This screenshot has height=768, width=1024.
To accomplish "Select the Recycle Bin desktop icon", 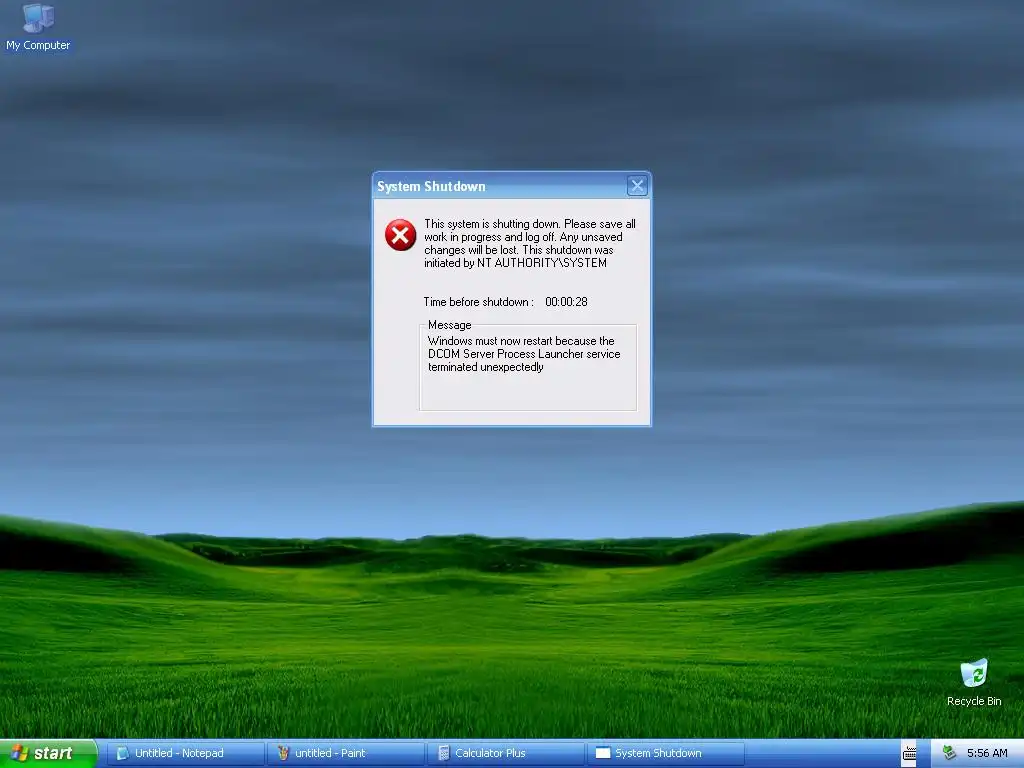I will click(x=974, y=683).
